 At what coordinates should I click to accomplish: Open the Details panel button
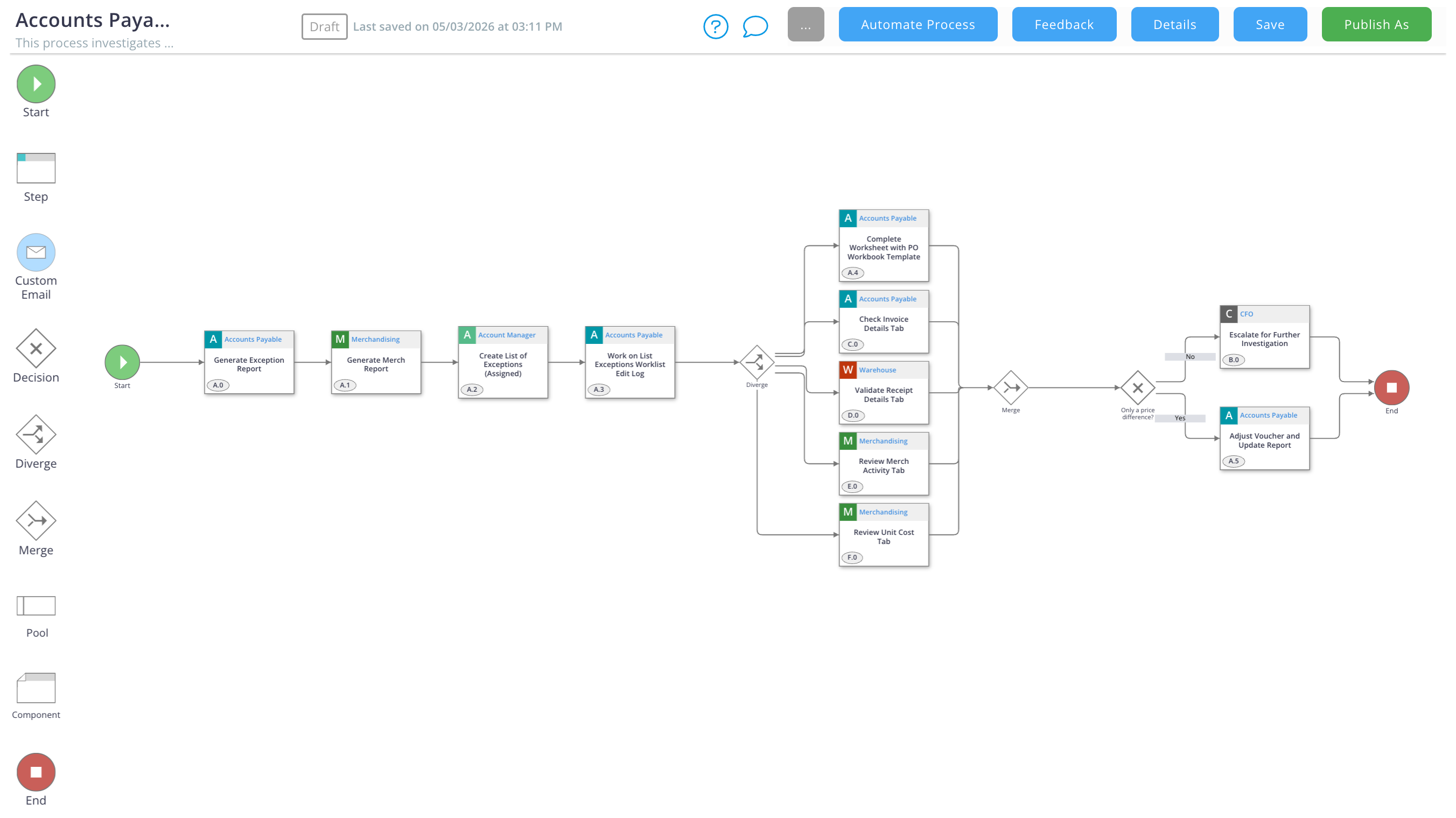[x=1174, y=24]
